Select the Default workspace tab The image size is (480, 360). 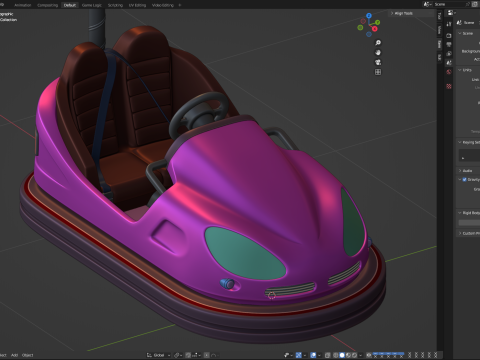click(x=70, y=5)
